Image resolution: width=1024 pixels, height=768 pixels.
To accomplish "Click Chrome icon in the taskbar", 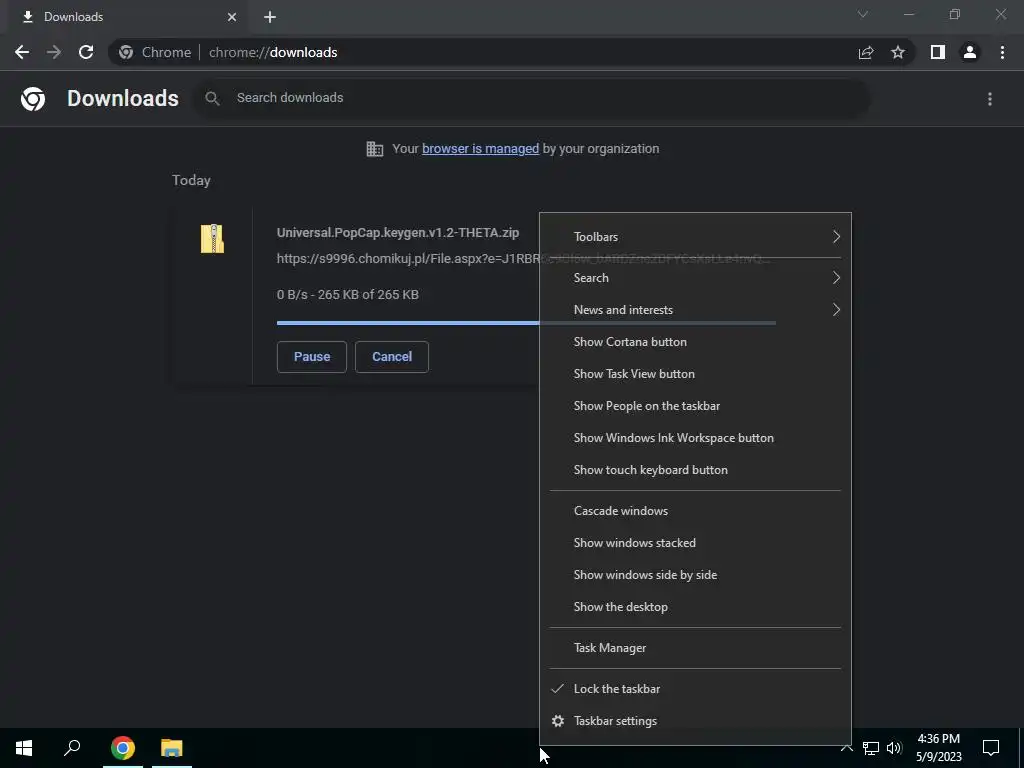I will click(x=123, y=748).
